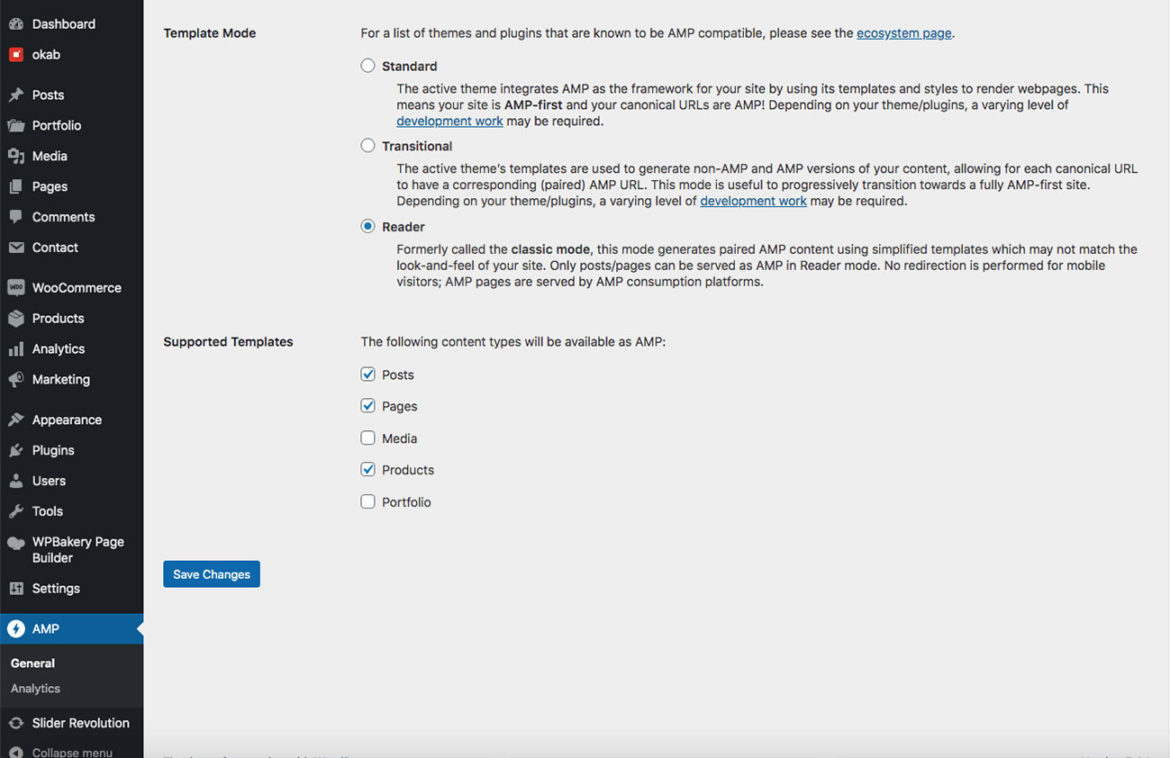Click the Posts pushpin icon
The image size is (1170, 758).
point(16,95)
